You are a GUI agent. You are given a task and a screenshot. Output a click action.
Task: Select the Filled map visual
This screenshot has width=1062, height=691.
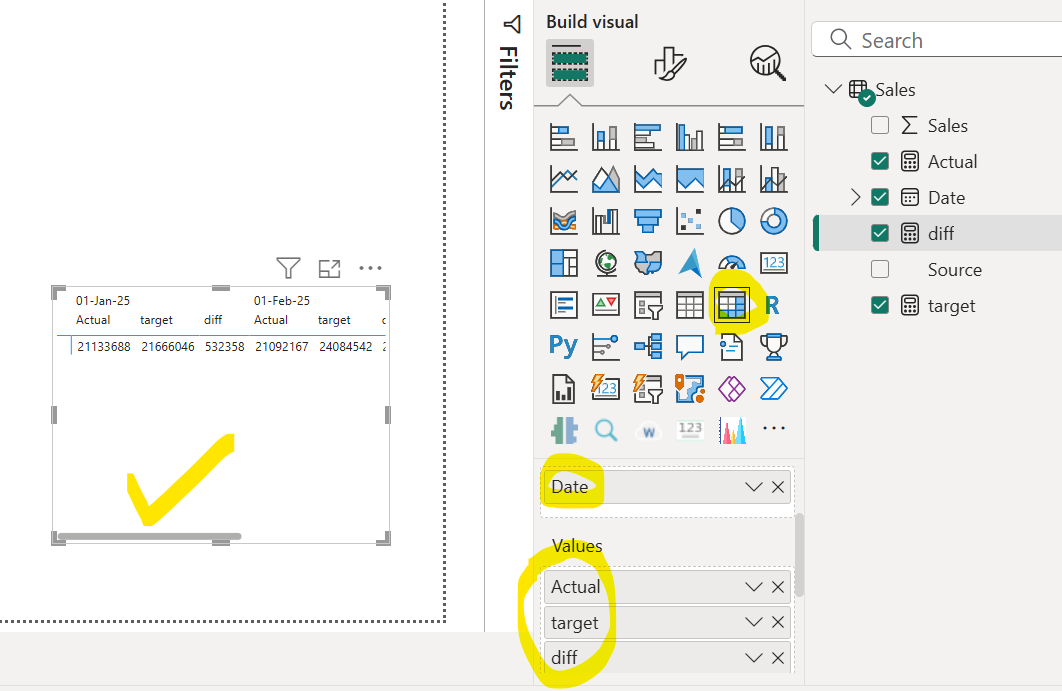point(647,264)
